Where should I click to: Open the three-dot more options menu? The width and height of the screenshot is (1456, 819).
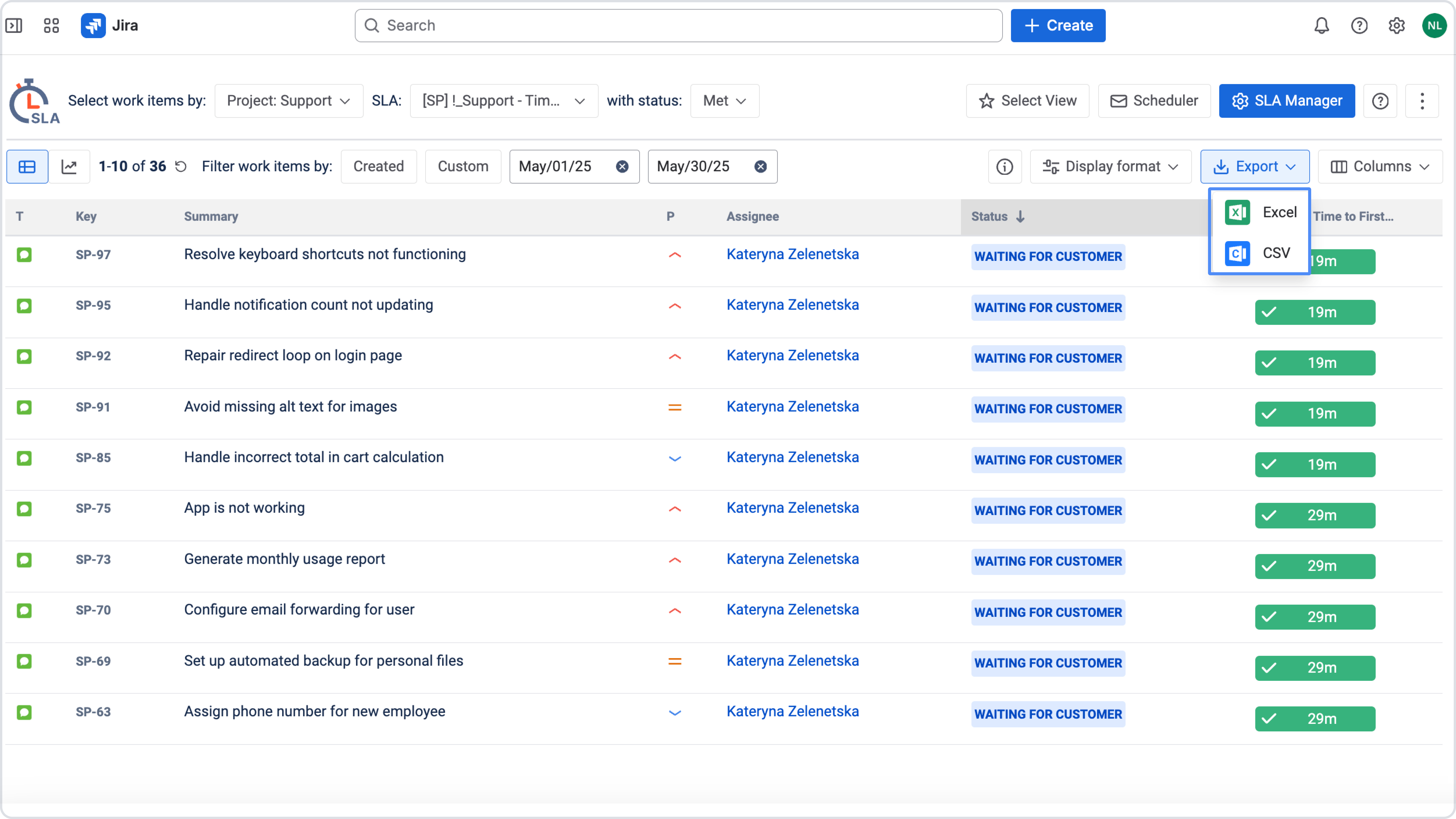[1422, 101]
